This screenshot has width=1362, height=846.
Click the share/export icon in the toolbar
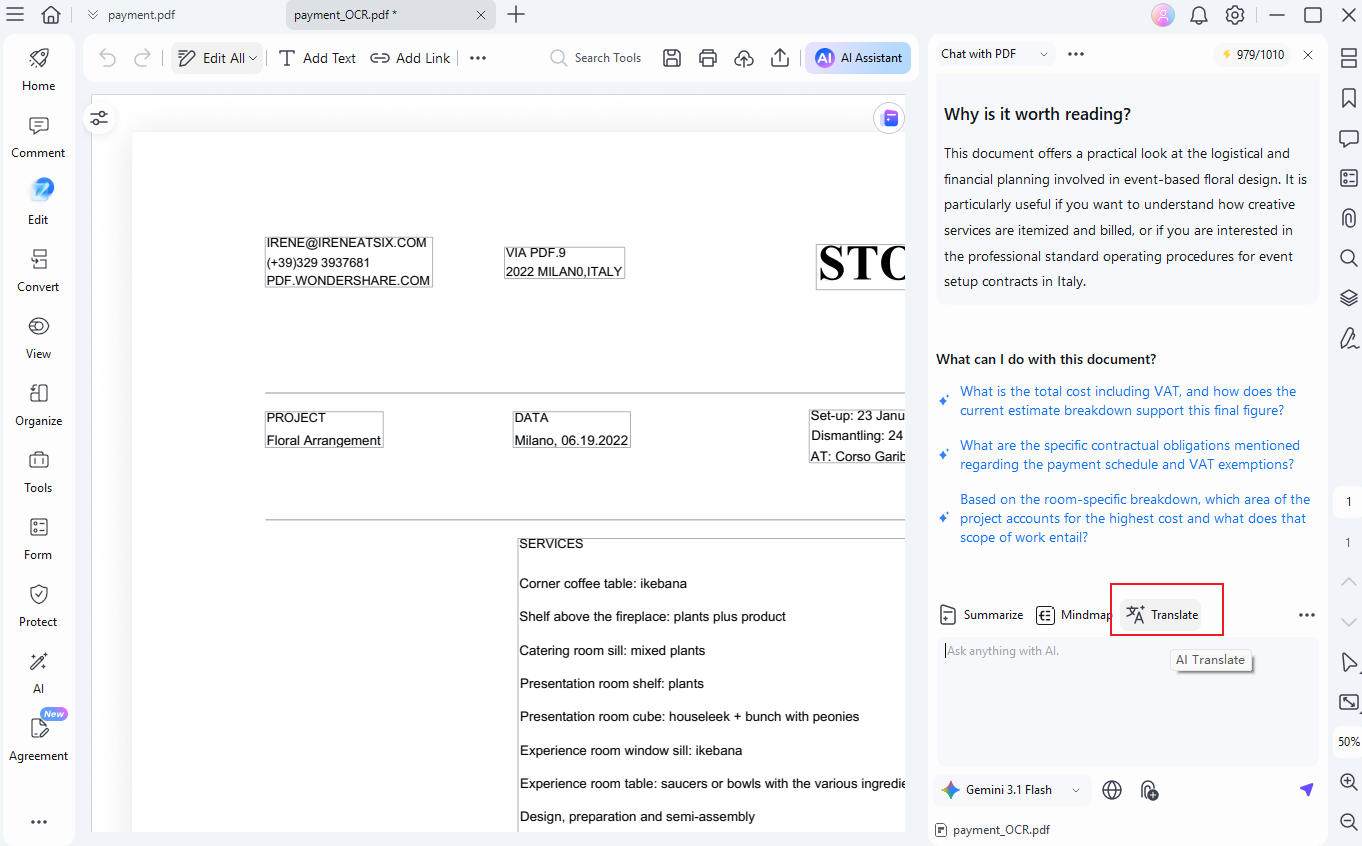pos(780,58)
